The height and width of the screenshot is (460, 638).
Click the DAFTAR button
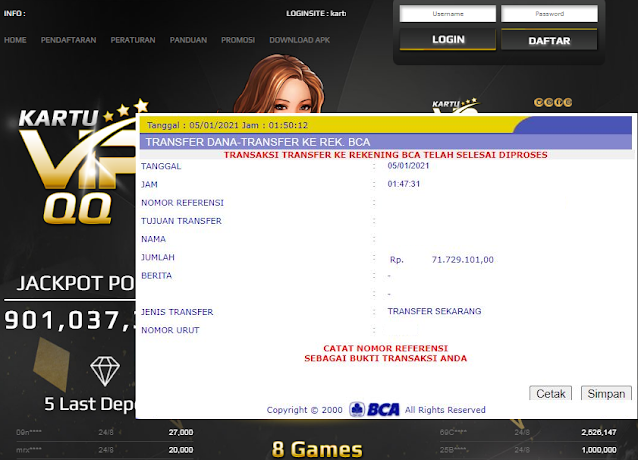tap(549, 40)
